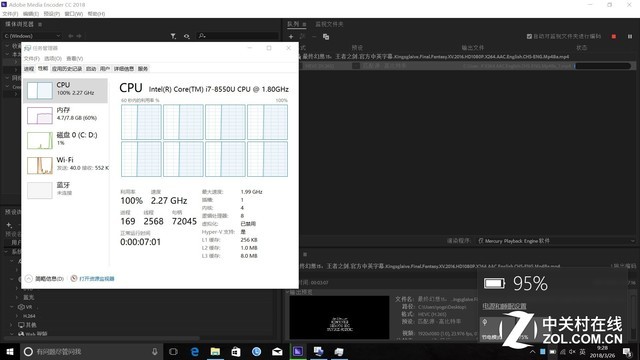Select Wi-Fi in Task Manager list

tap(66, 165)
